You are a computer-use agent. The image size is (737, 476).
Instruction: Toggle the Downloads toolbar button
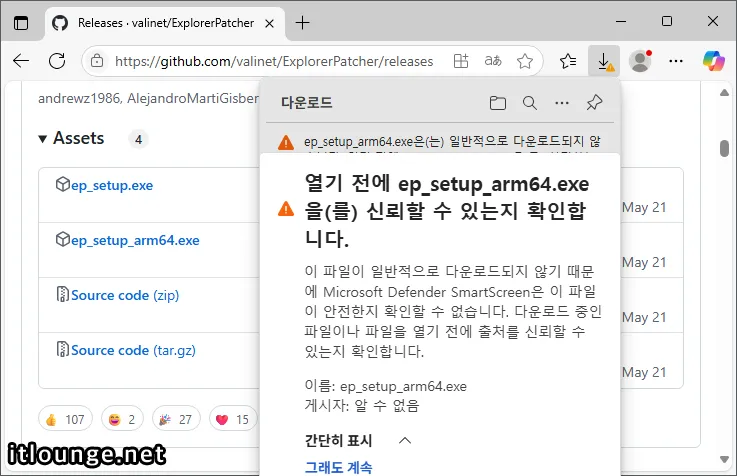coord(604,61)
